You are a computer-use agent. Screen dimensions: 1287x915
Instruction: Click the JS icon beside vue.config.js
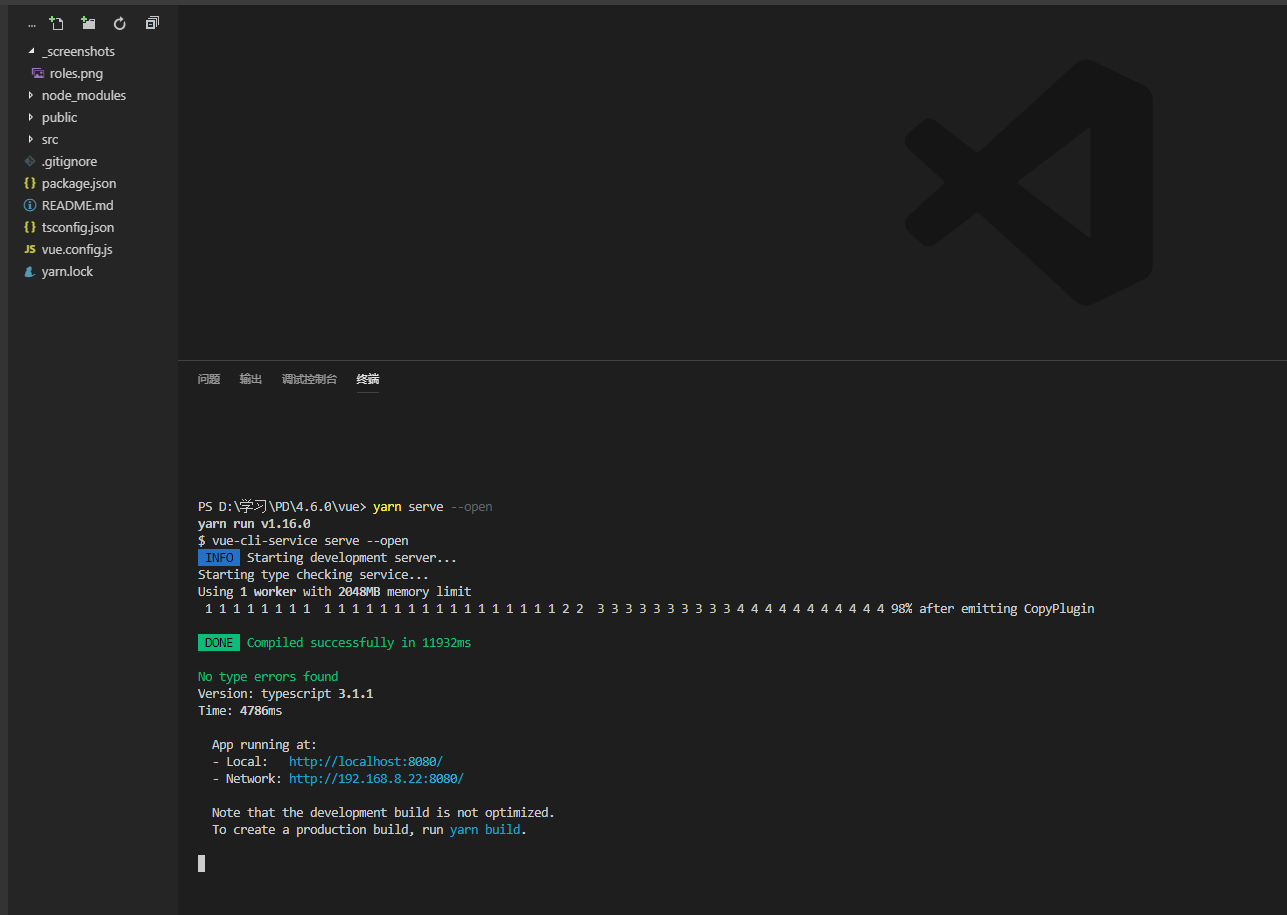pyautogui.click(x=30, y=249)
